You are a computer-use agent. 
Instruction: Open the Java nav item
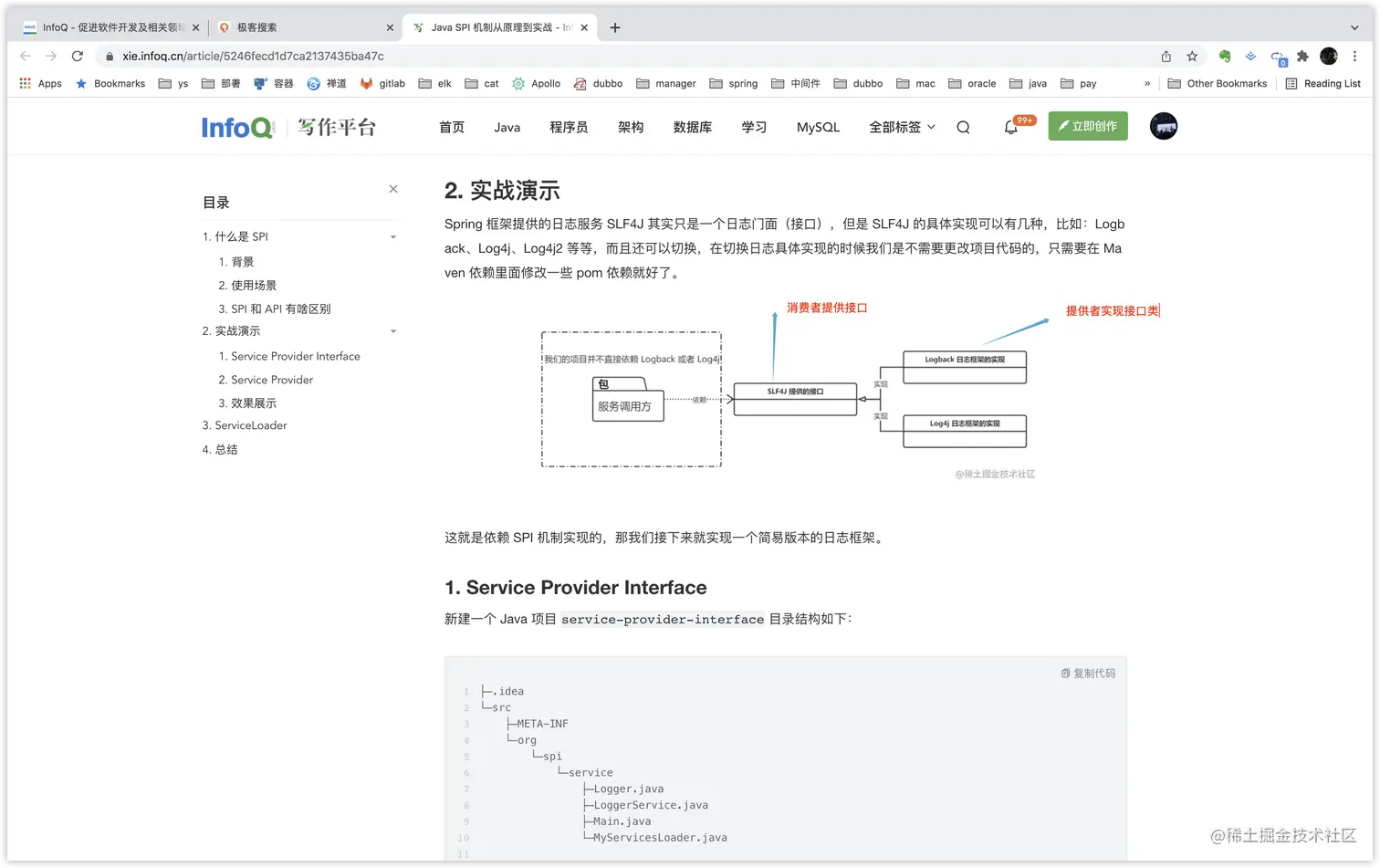tap(507, 127)
